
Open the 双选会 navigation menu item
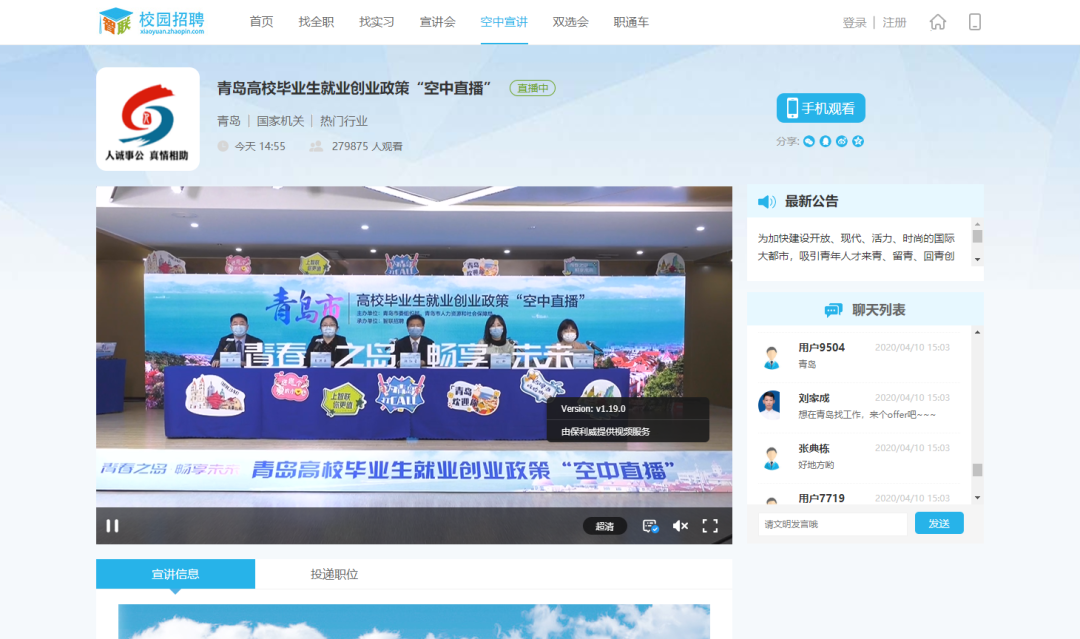pyautogui.click(x=570, y=22)
